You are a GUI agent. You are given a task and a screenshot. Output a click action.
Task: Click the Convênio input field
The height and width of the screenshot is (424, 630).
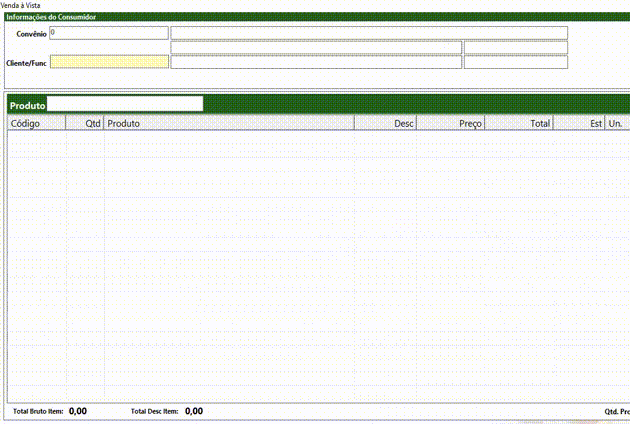(x=108, y=33)
